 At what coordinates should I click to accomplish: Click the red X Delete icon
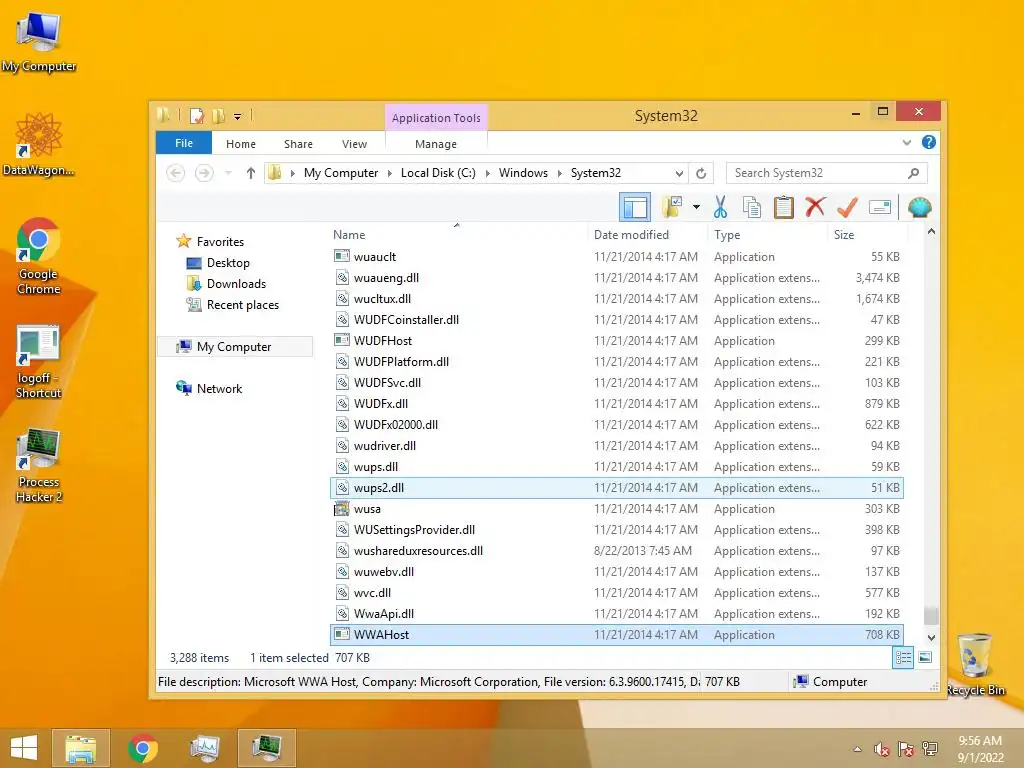click(814, 207)
